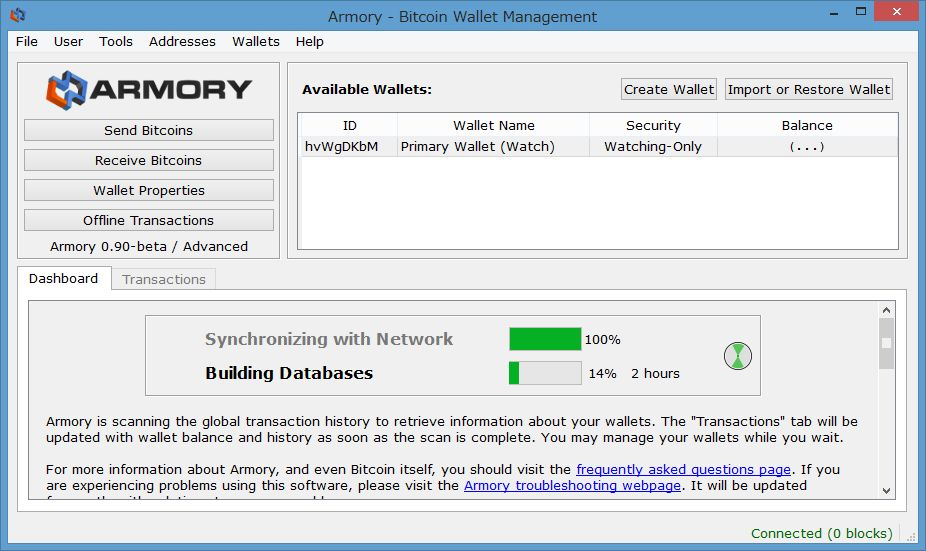926x551 pixels.
Task: Click the Armory icon in the title bar
Action: pyautogui.click(x=18, y=14)
